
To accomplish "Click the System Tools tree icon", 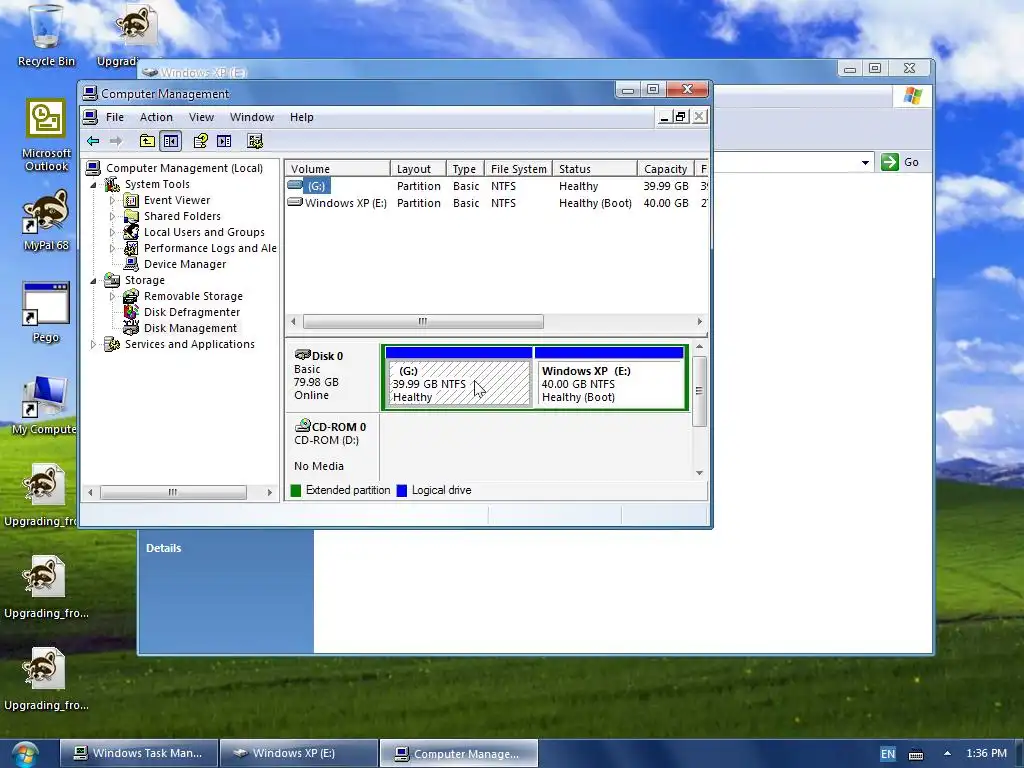I will 112,184.
